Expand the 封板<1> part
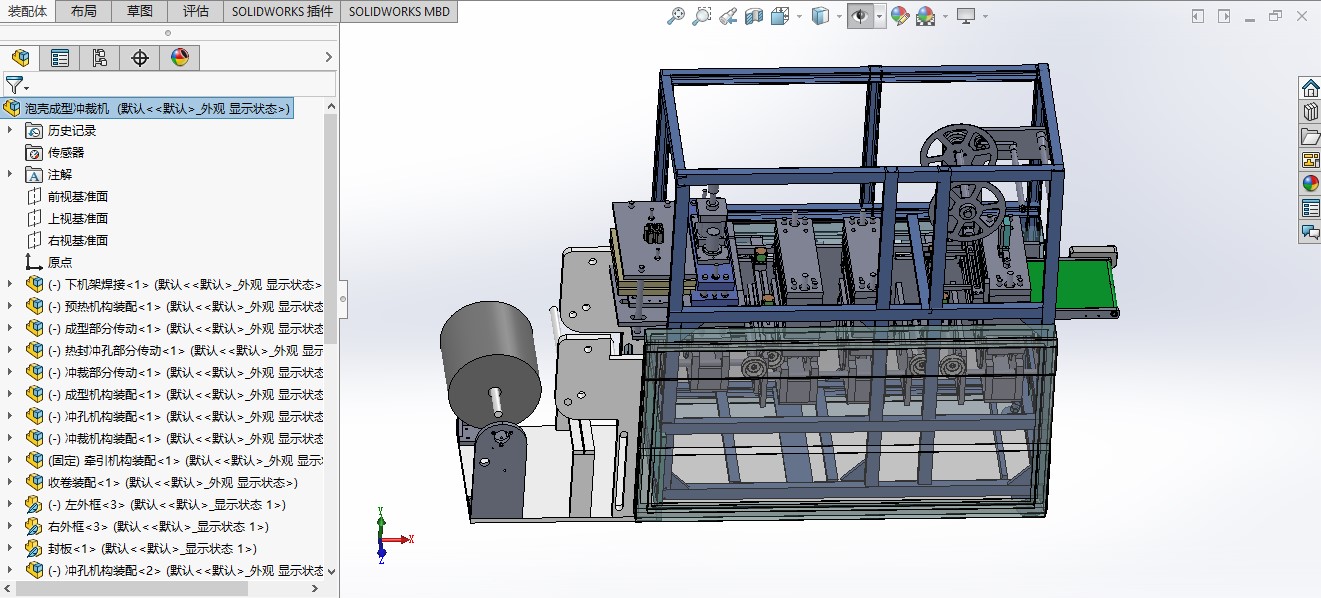1321x598 pixels. pos(10,548)
